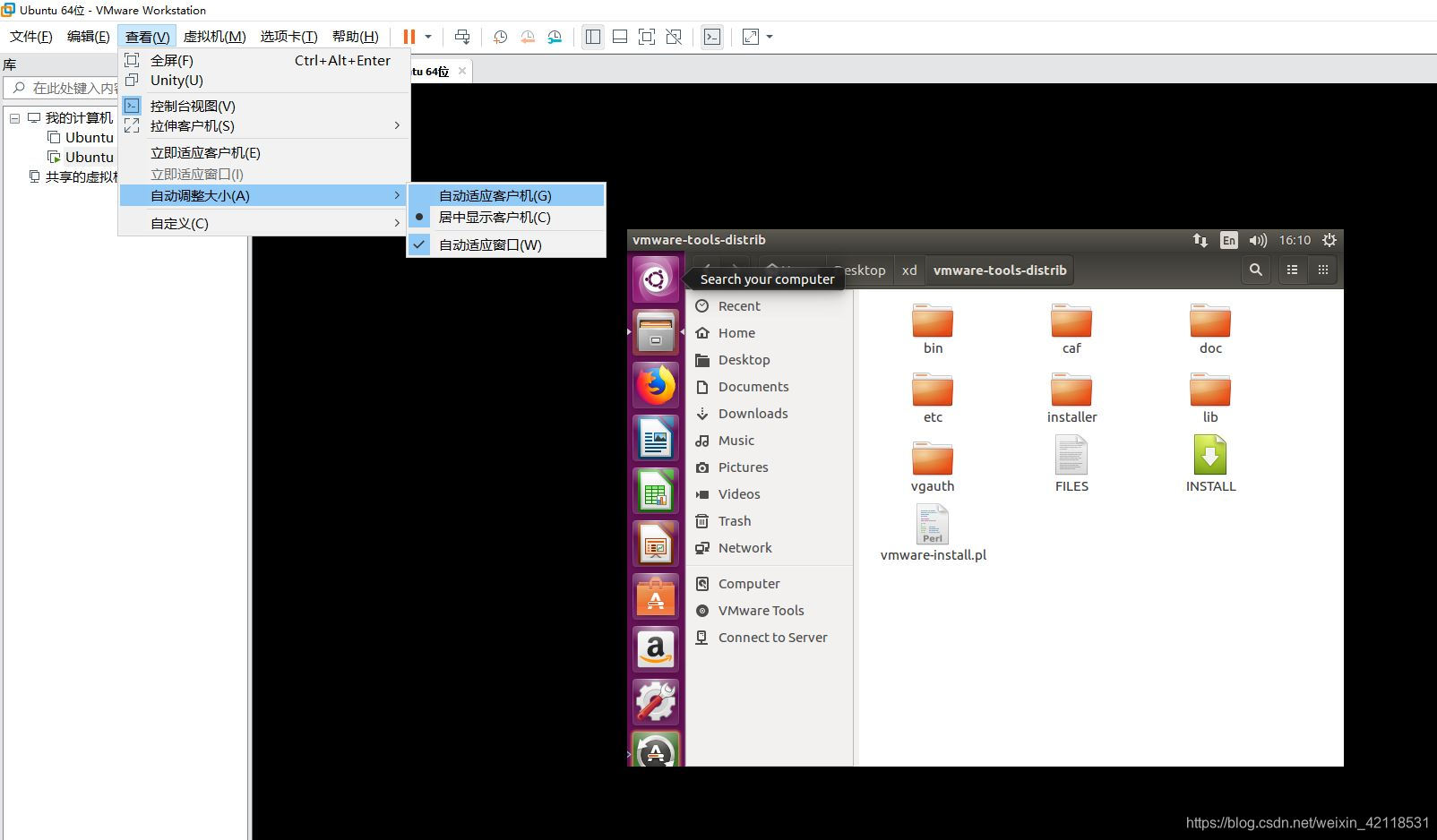Open Downloads in Files sidebar
1437x840 pixels.
(x=769, y=413)
